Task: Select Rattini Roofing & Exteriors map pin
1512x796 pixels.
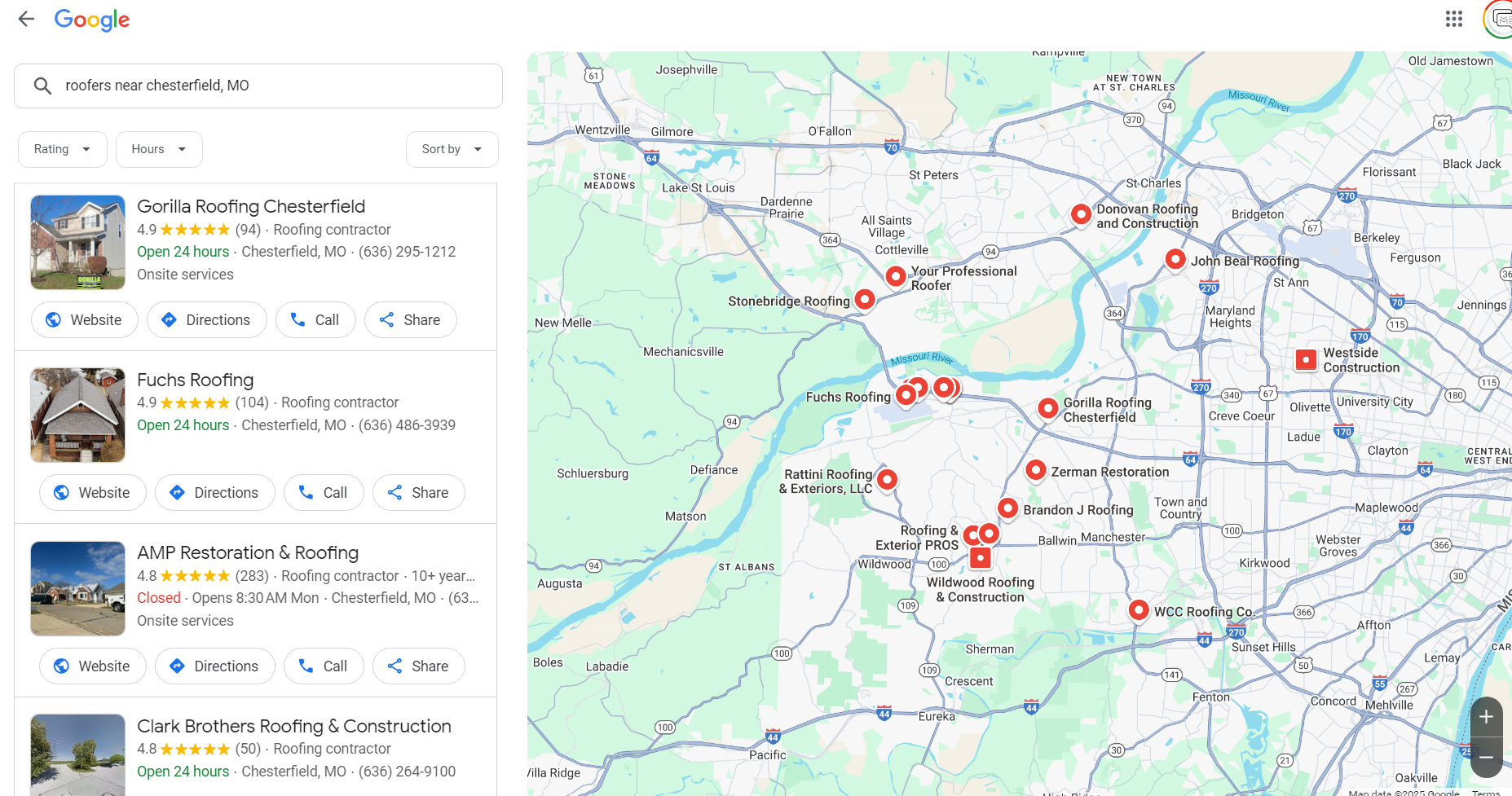Action: click(888, 479)
